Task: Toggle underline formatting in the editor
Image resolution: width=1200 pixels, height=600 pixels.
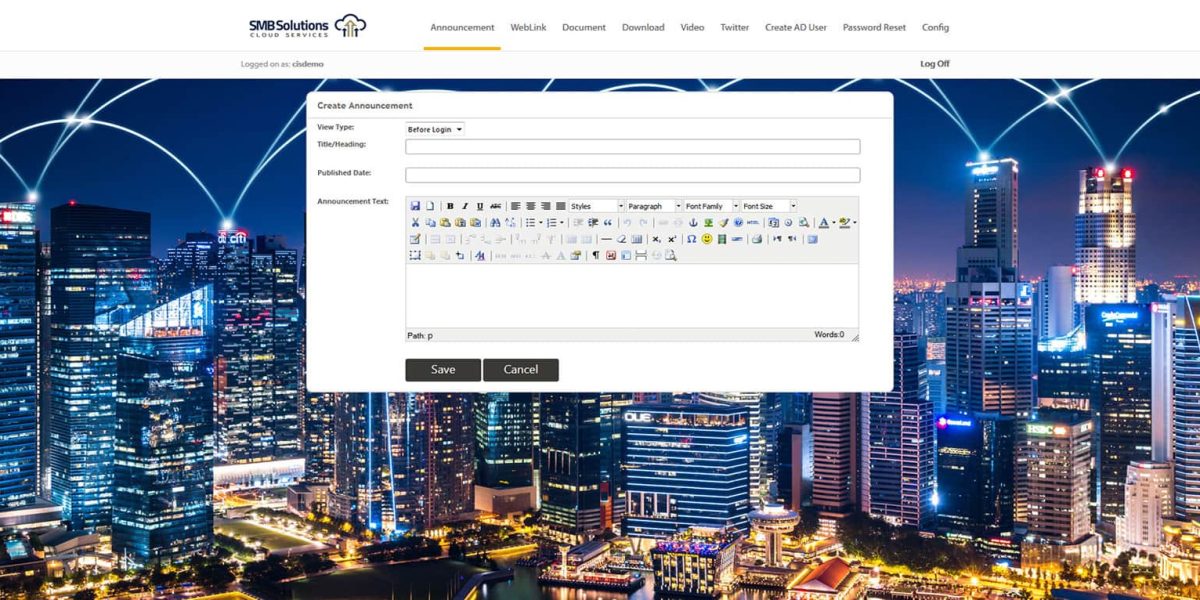Action: tap(478, 205)
